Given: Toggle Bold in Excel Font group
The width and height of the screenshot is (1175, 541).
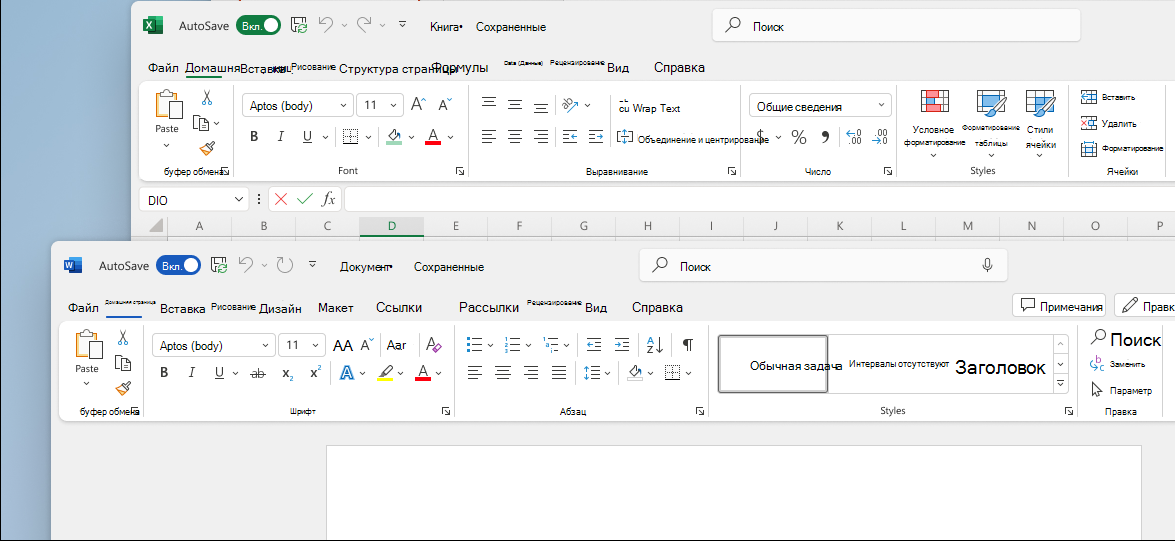Looking at the screenshot, I should coord(254,136).
